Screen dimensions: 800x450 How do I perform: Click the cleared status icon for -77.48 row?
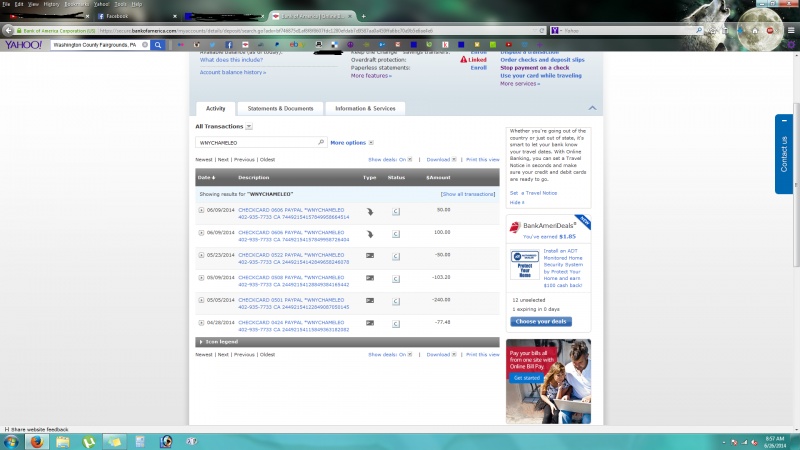click(x=396, y=323)
